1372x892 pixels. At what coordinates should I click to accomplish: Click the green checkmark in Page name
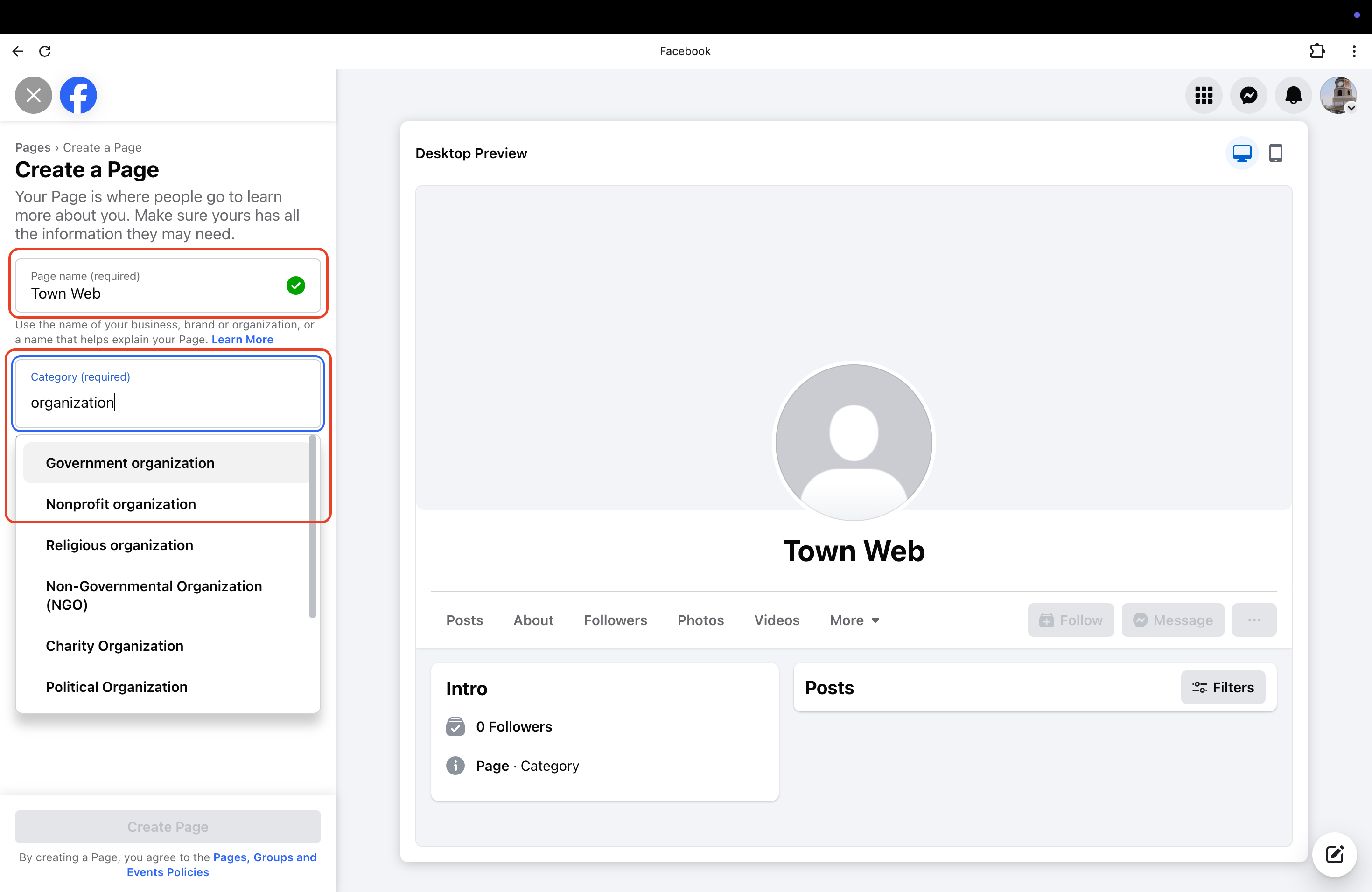[296, 285]
